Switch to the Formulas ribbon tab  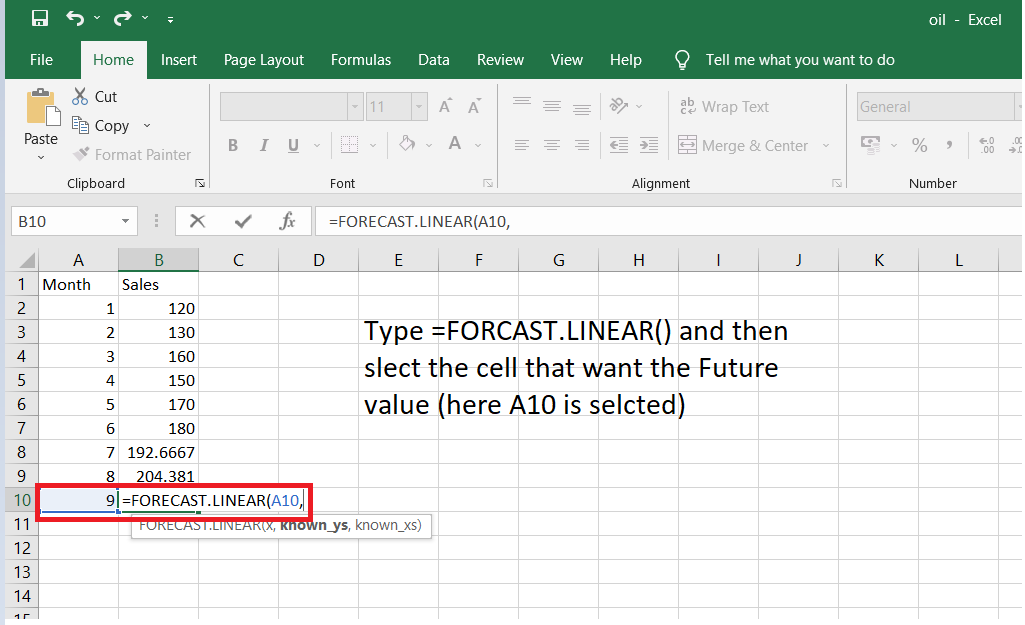360,59
